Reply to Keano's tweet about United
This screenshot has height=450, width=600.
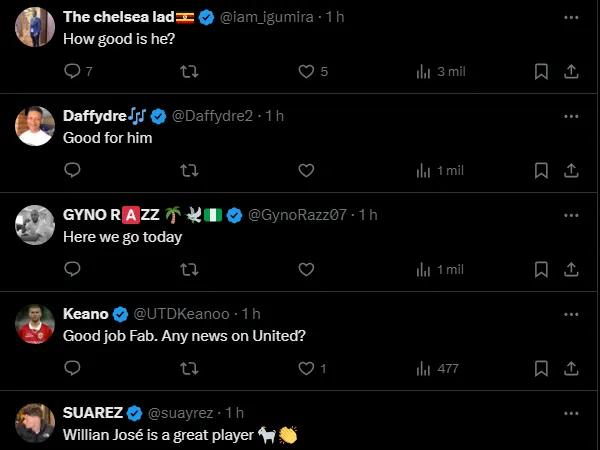coord(72,368)
